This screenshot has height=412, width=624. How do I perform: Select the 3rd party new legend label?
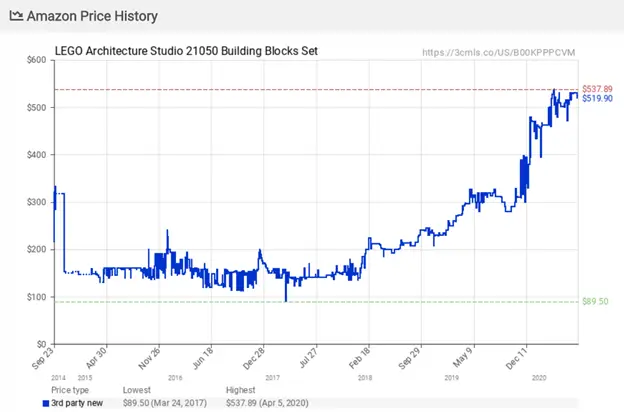coord(77,403)
